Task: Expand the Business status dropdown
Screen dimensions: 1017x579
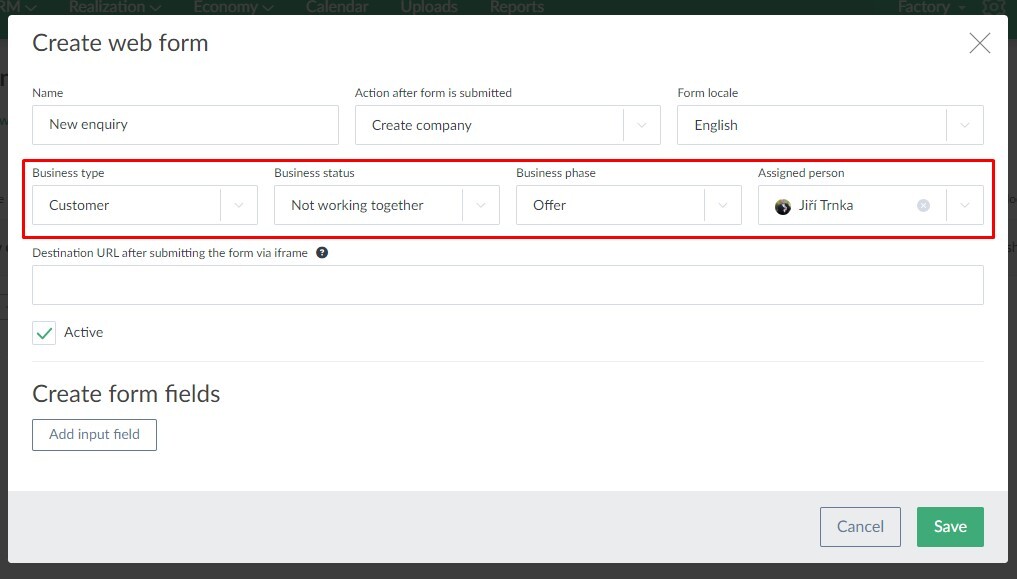Action: 480,205
